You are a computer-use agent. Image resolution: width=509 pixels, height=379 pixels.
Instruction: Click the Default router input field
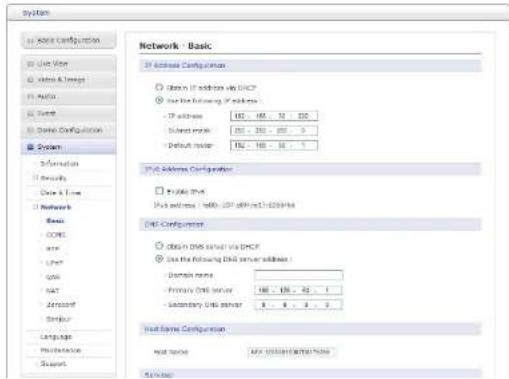point(274,145)
